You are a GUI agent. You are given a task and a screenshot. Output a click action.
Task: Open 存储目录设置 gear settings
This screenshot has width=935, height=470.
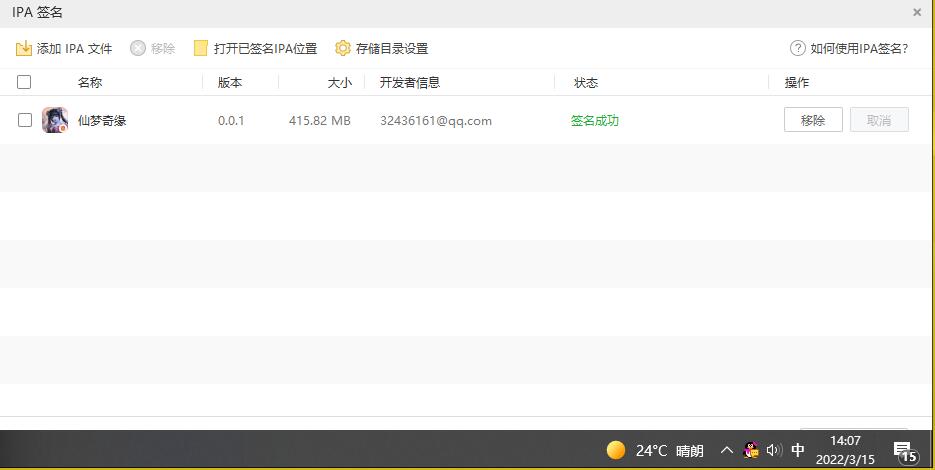click(x=343, y=48)
